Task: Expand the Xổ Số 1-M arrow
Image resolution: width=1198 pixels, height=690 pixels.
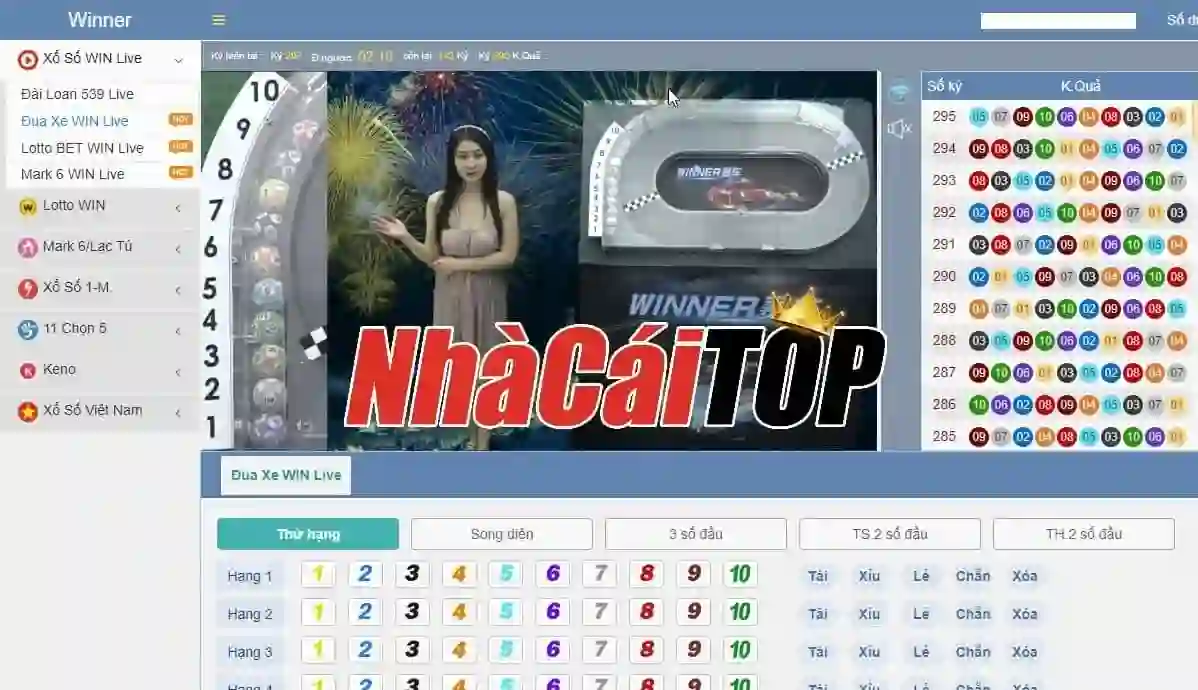Action: pyautogui.click(x=178, y=290)
